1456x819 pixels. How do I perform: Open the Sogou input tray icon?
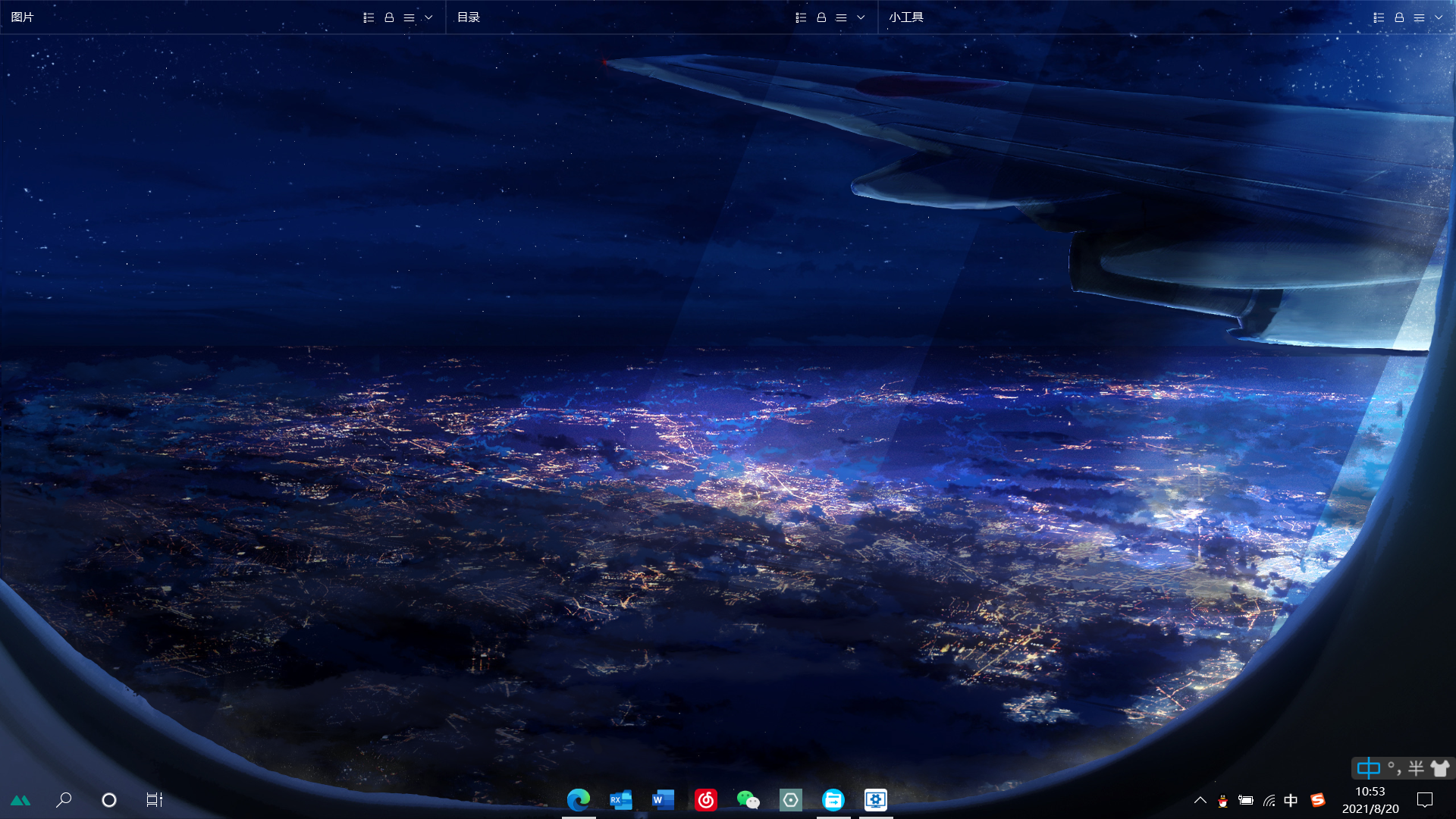(1318, 800)
